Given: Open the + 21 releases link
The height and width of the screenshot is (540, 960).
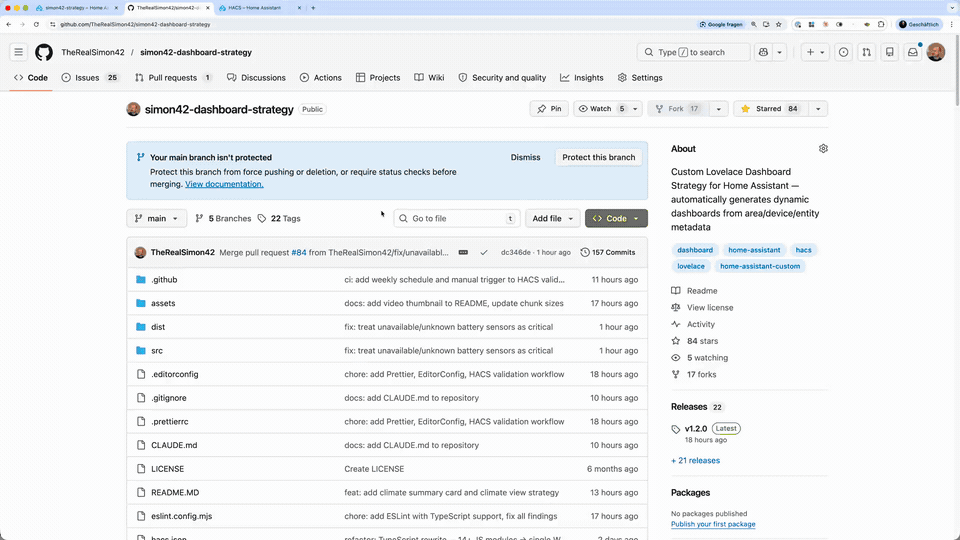Looking at the screenshot, I should [696, 460].
